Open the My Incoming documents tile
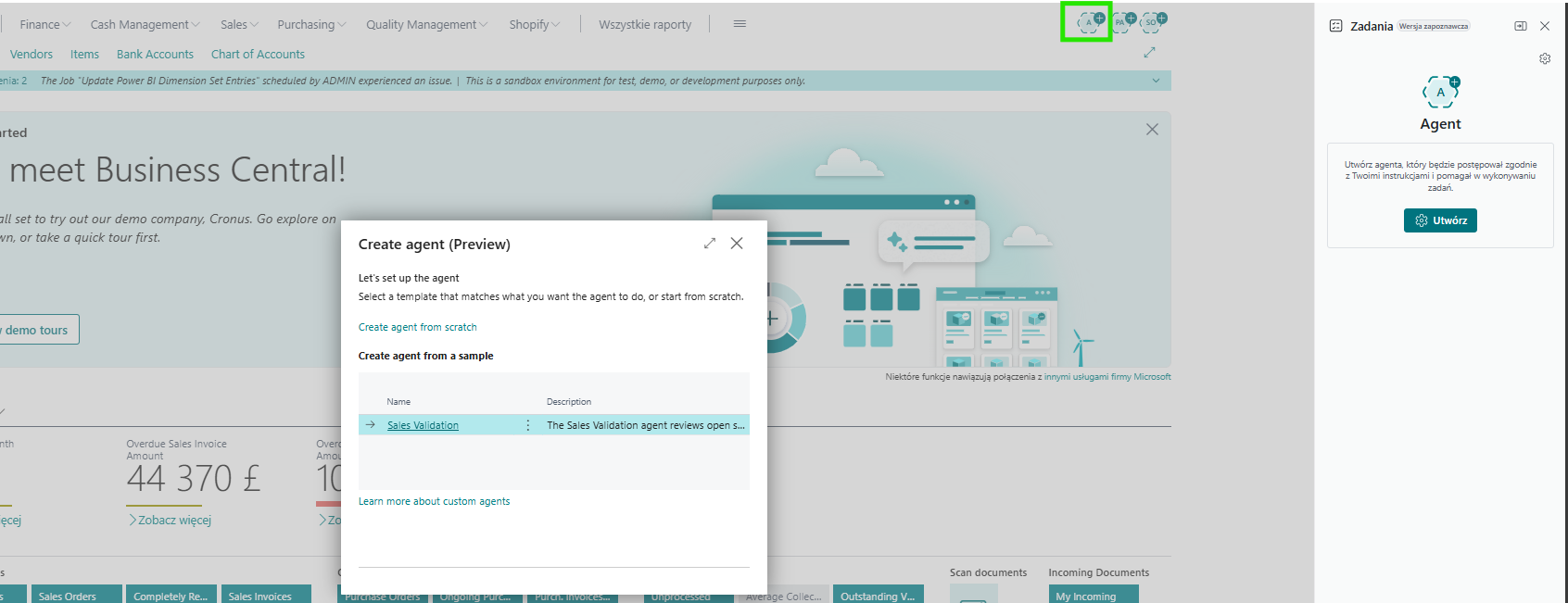 click(1094, 595)
